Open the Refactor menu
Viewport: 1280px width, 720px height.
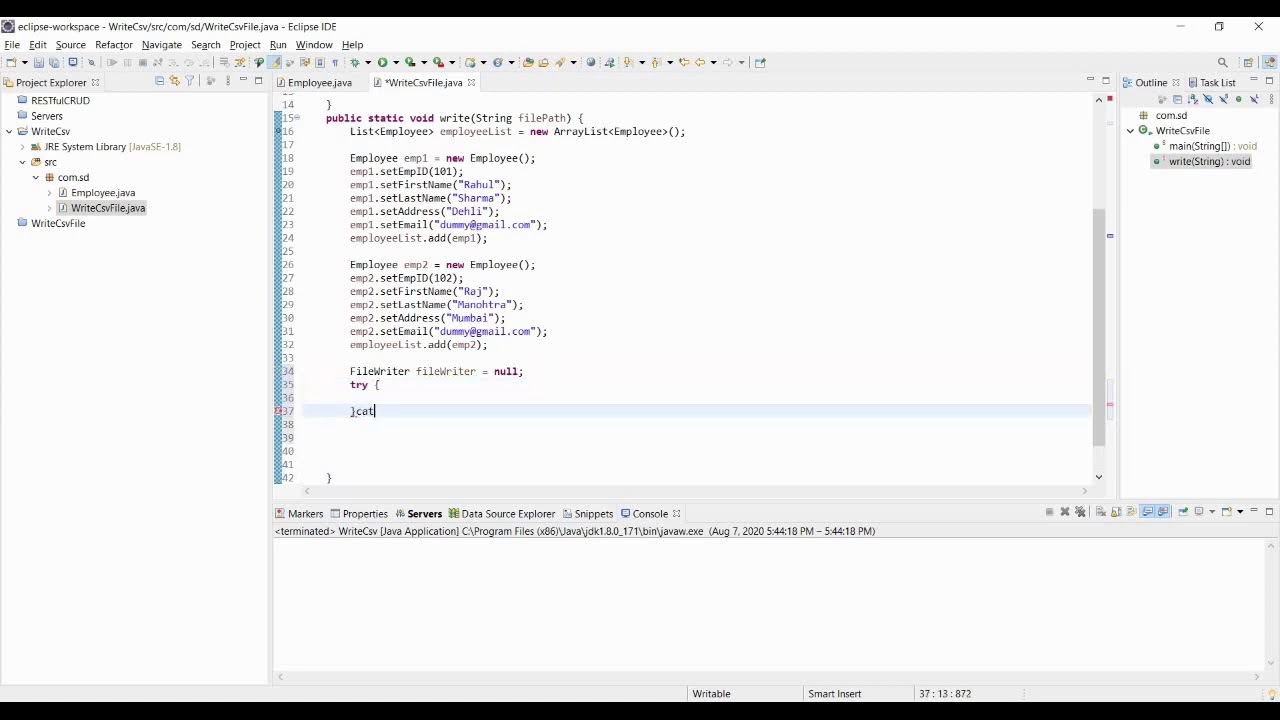pyautogui.click(x=114, y=45)
